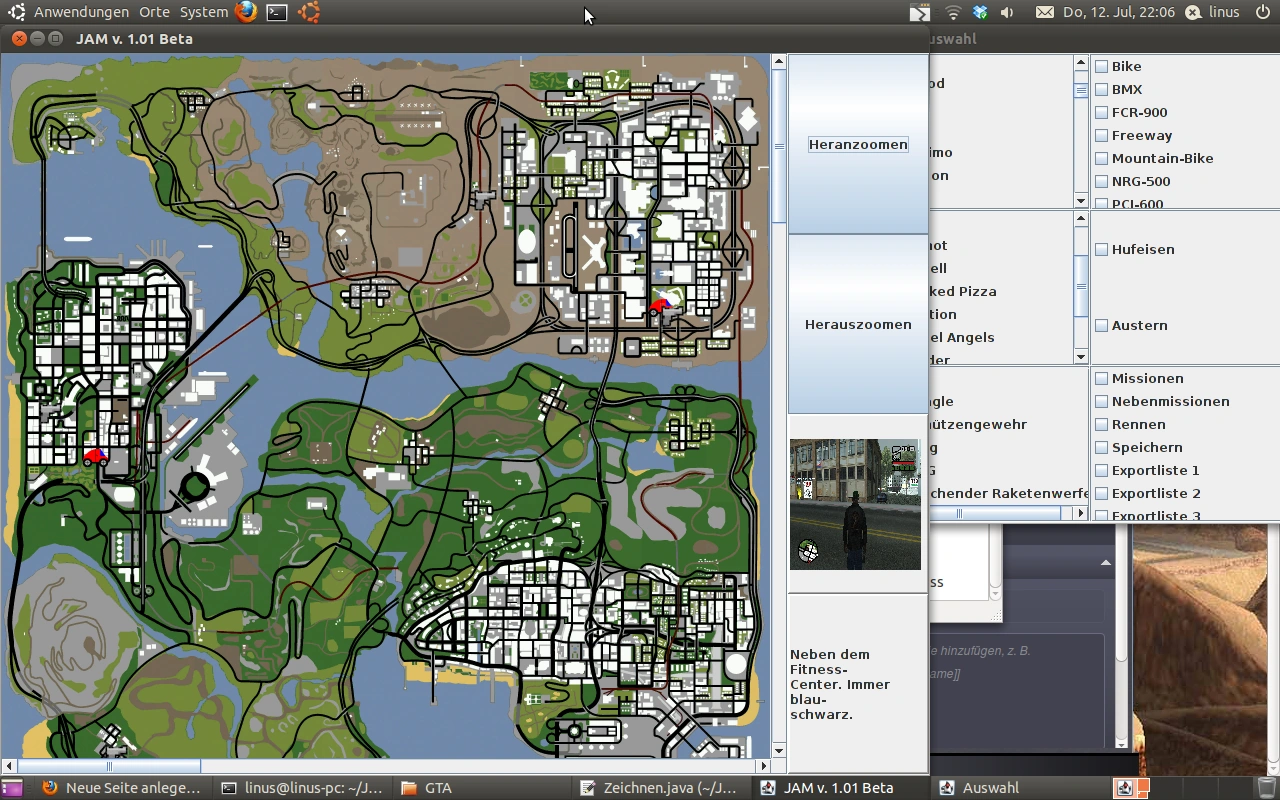The width and height of the screenshot is (1280, 800).
Task: Click the street screenshot thumbnail in JAM
Action: coord(857,504)
